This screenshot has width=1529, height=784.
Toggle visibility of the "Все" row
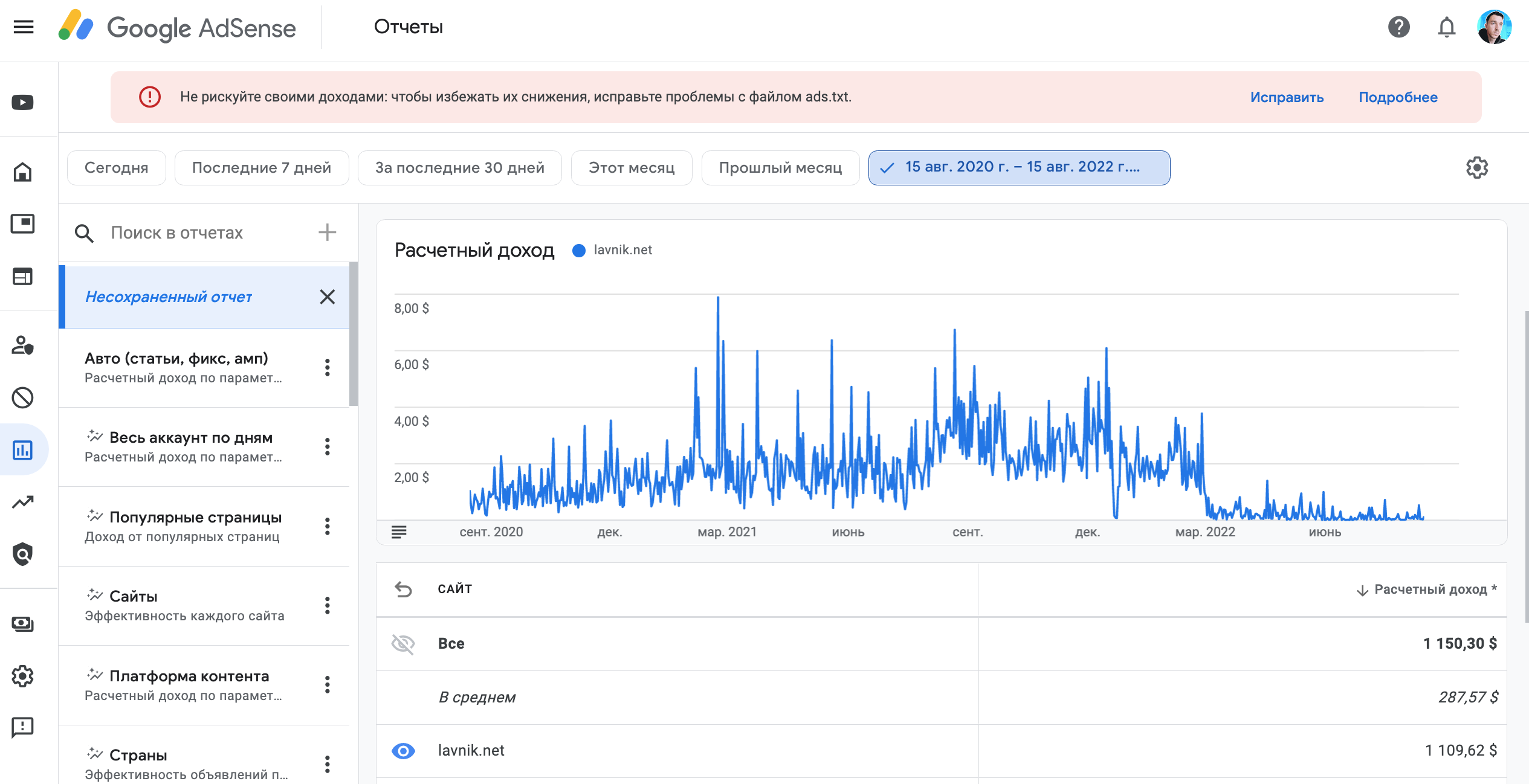(x=403, y=644)
